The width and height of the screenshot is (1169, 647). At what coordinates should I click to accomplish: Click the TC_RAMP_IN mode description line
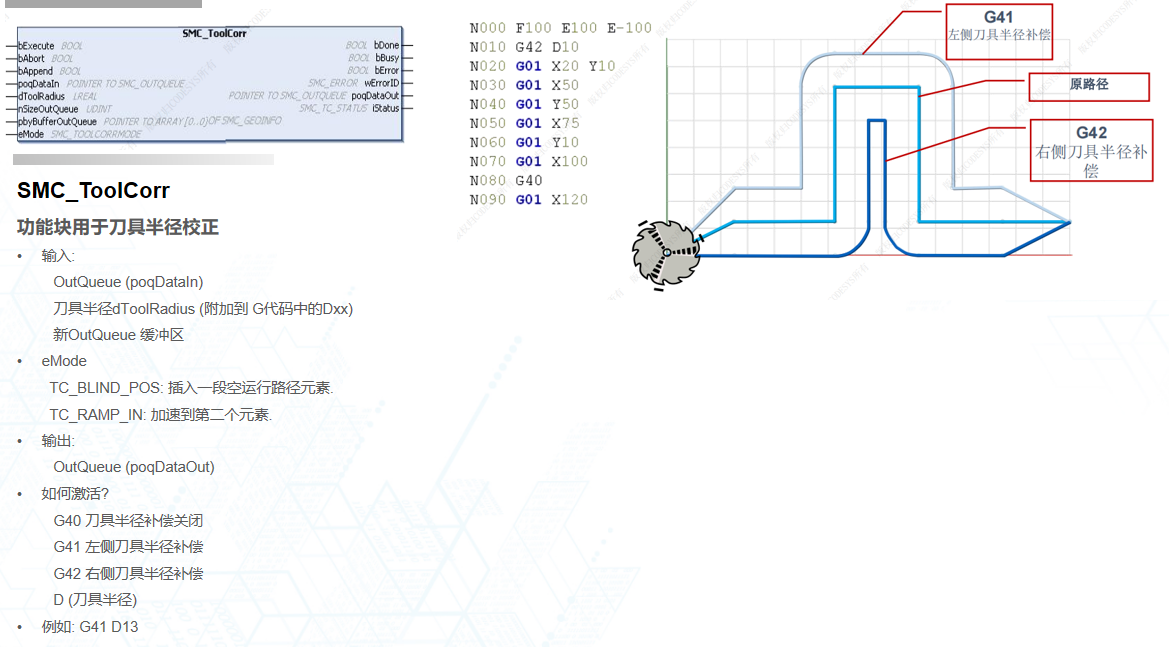160,415
